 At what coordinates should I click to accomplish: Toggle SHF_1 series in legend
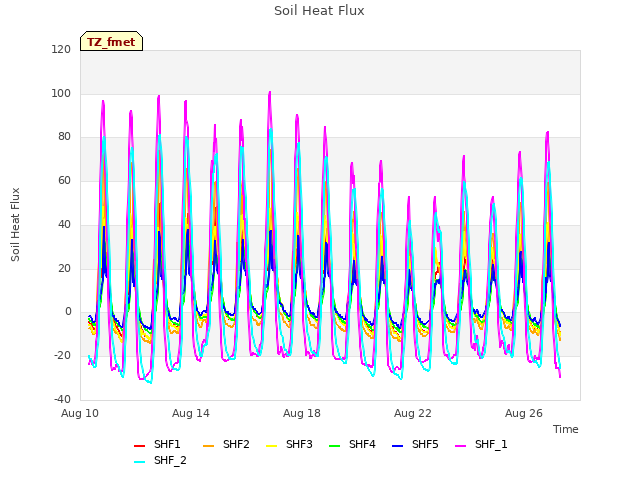click(481, 444)
